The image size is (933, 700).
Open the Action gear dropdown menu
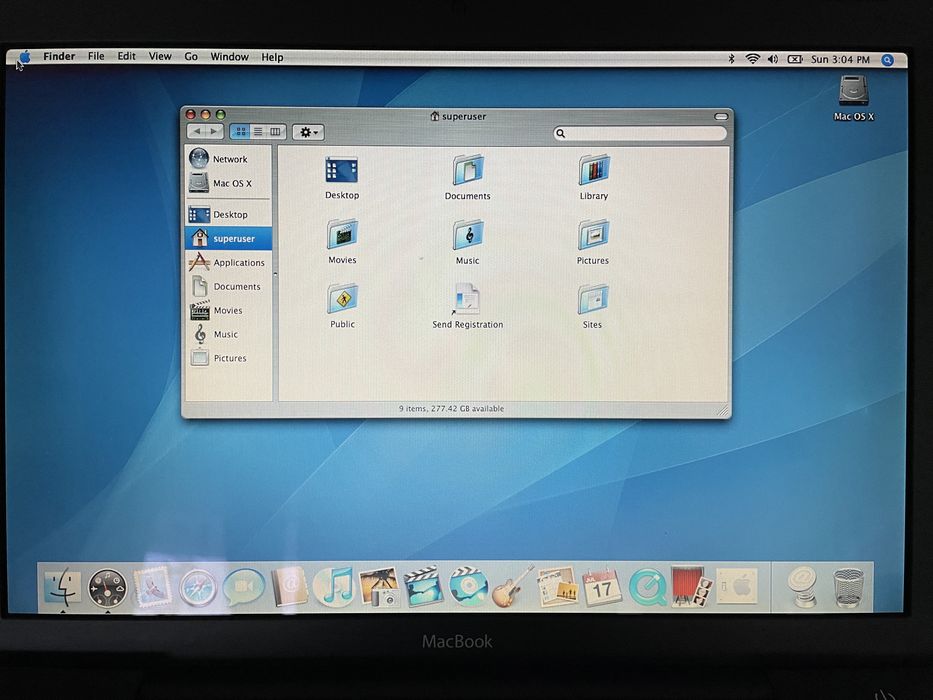[x=308, y=132]
